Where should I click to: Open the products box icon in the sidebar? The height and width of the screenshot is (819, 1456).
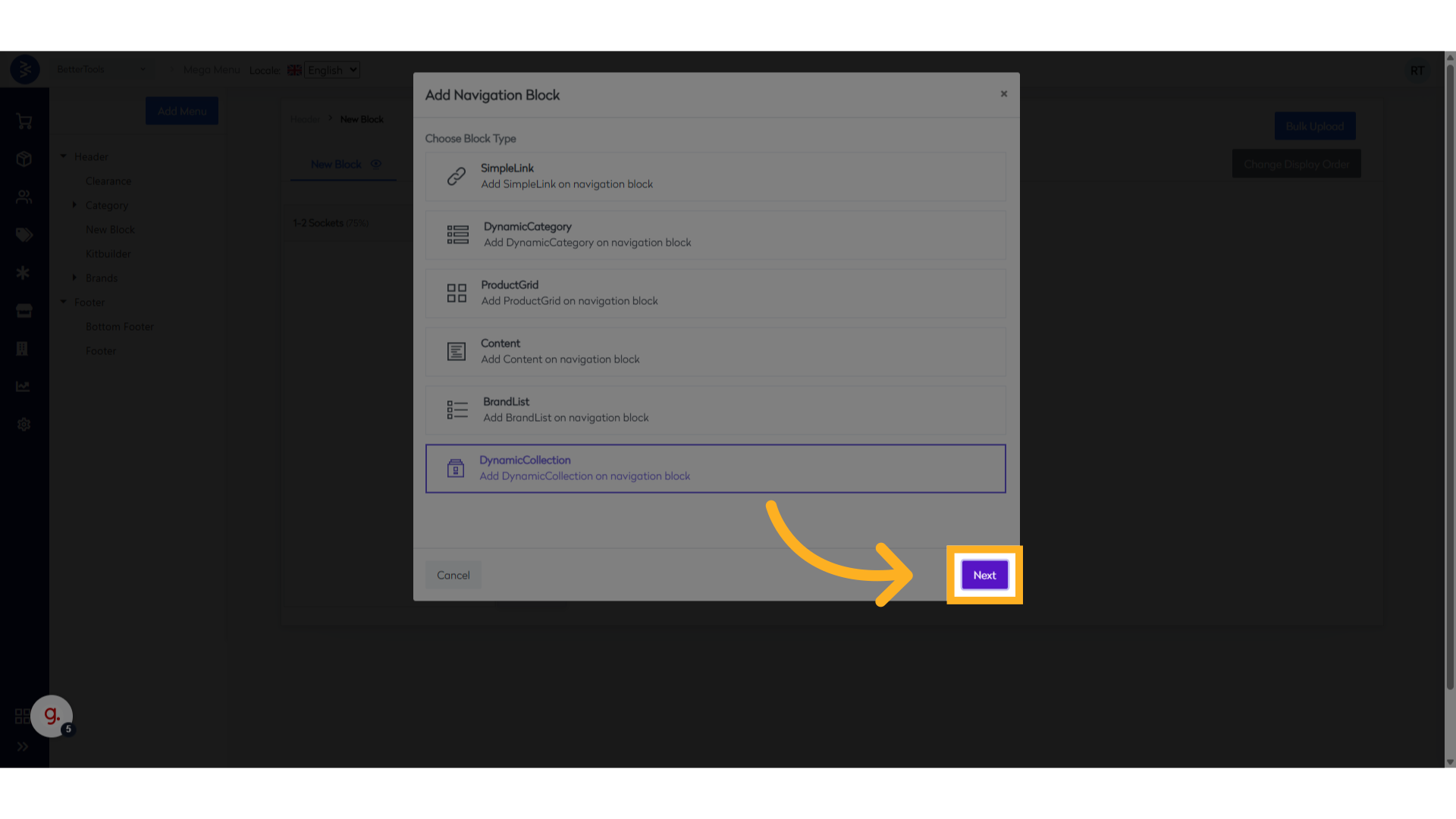pos(24,158)
